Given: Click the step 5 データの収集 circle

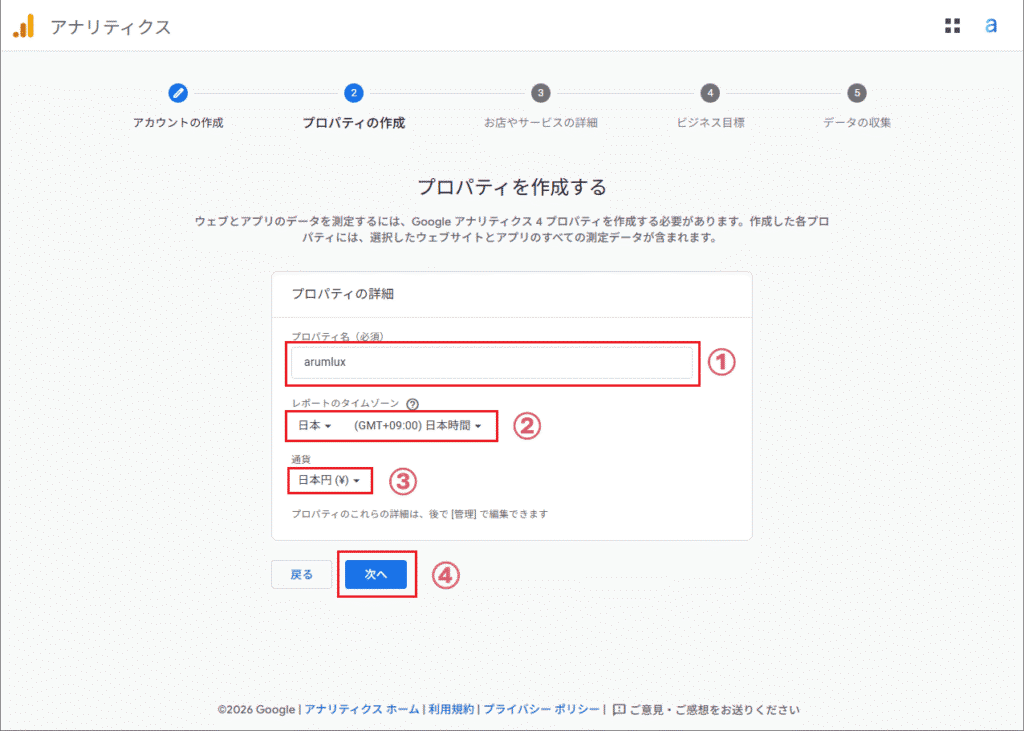Looking at the screenshot, I should [855, 93].
